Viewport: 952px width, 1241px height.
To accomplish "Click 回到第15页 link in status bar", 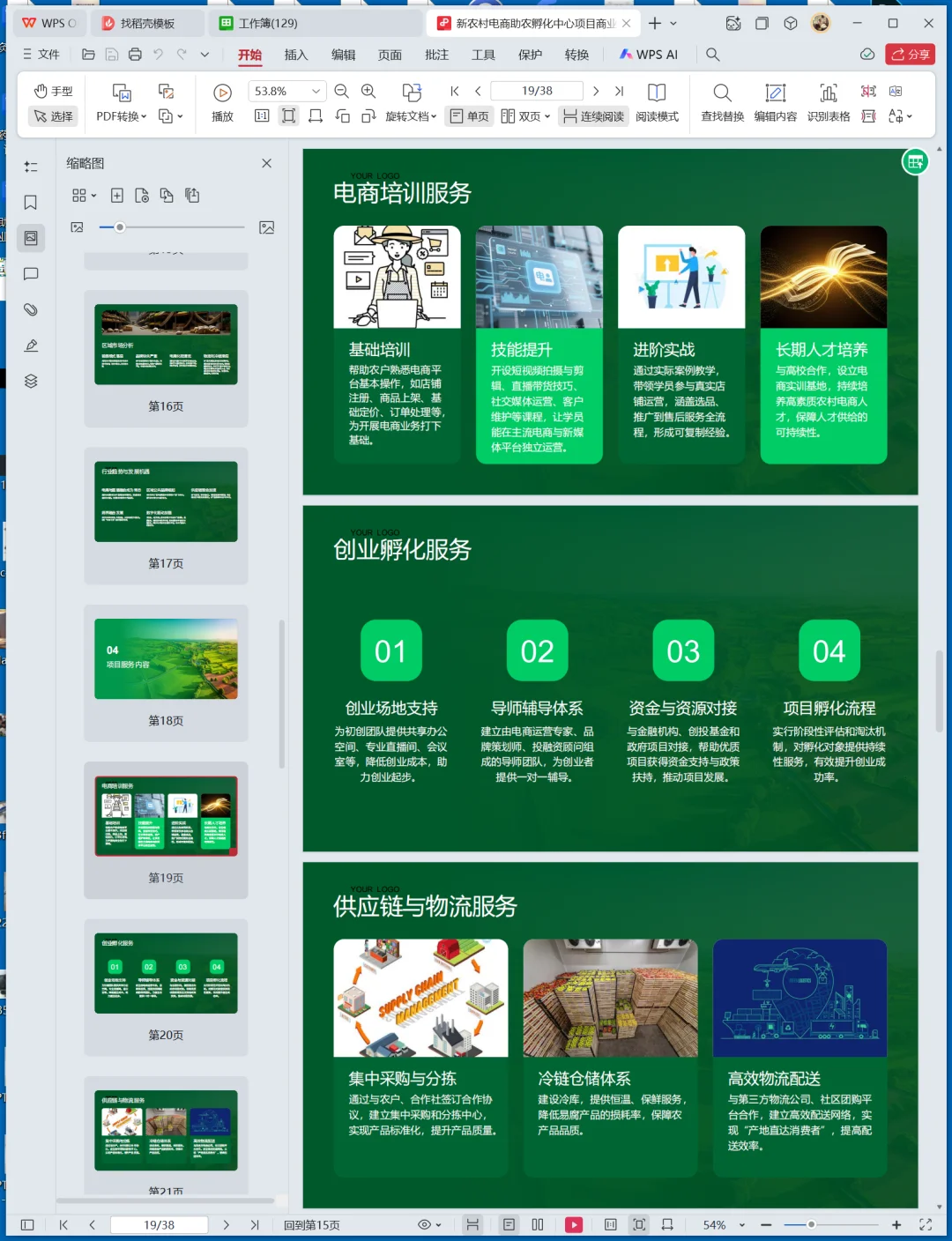I will click(x=311, y=1224).
